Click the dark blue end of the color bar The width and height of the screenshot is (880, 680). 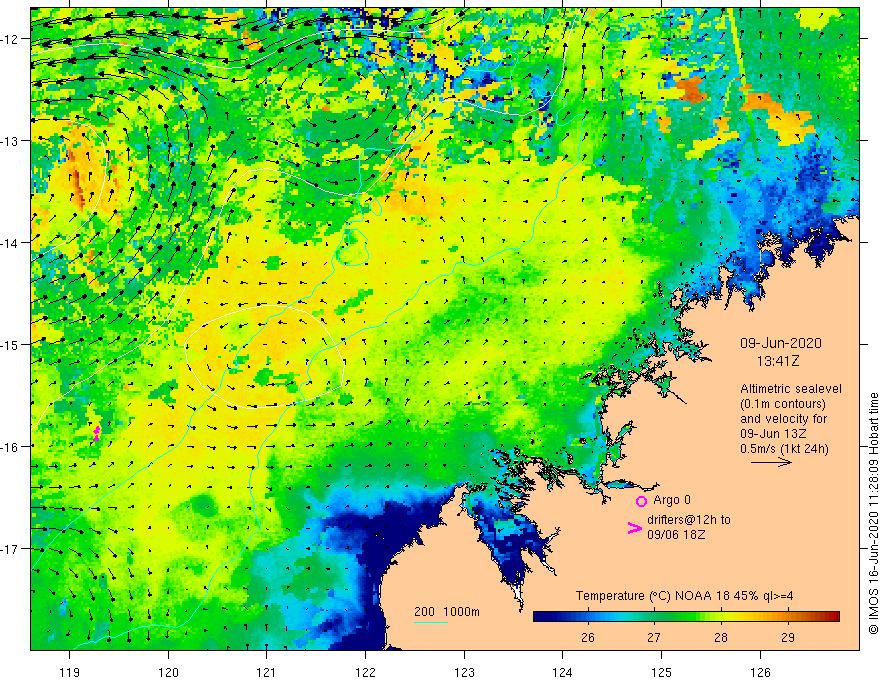541,617
